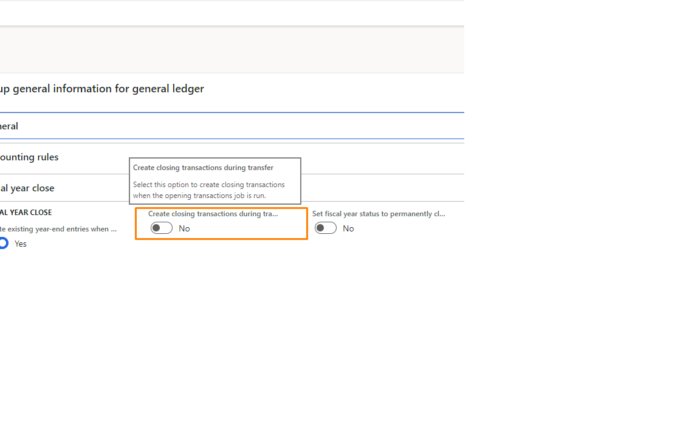Expand the General section header
700x441 pixels.
(232, 126)
